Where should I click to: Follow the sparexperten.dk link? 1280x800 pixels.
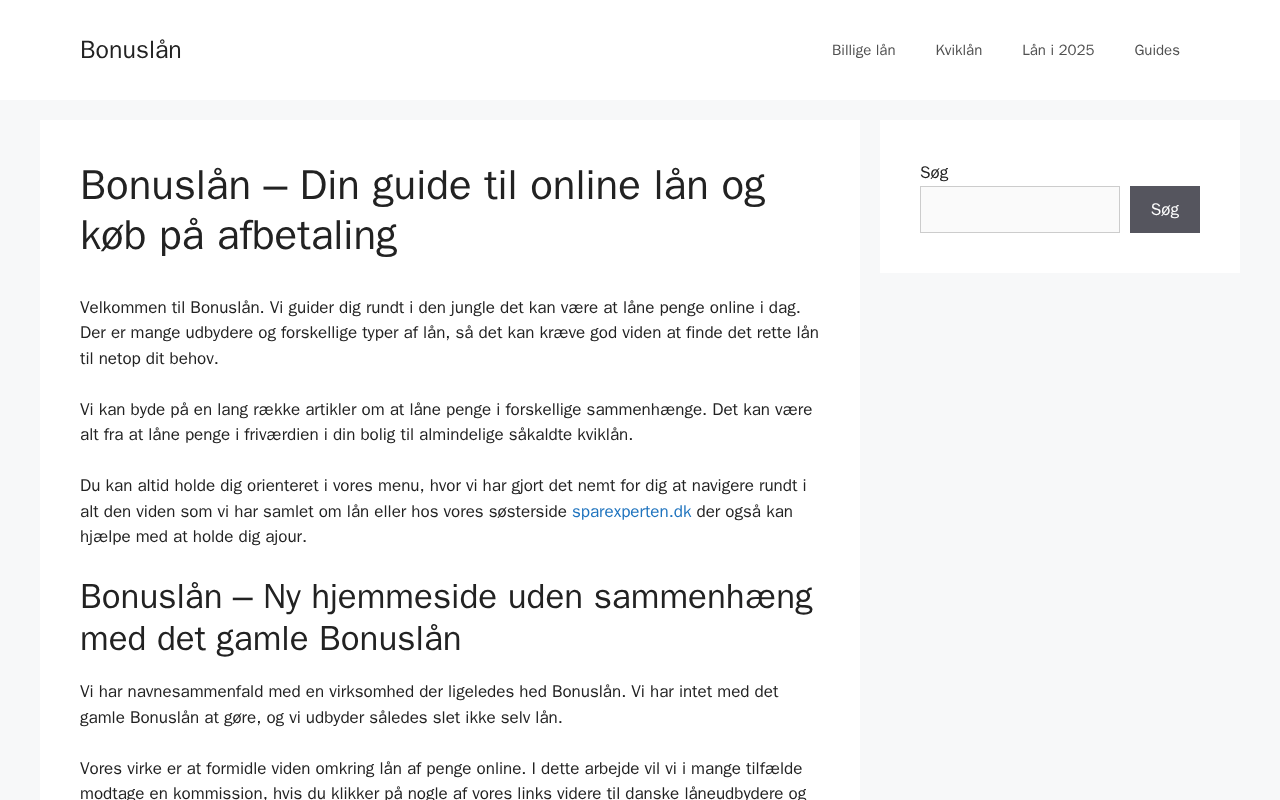[632, 511]
